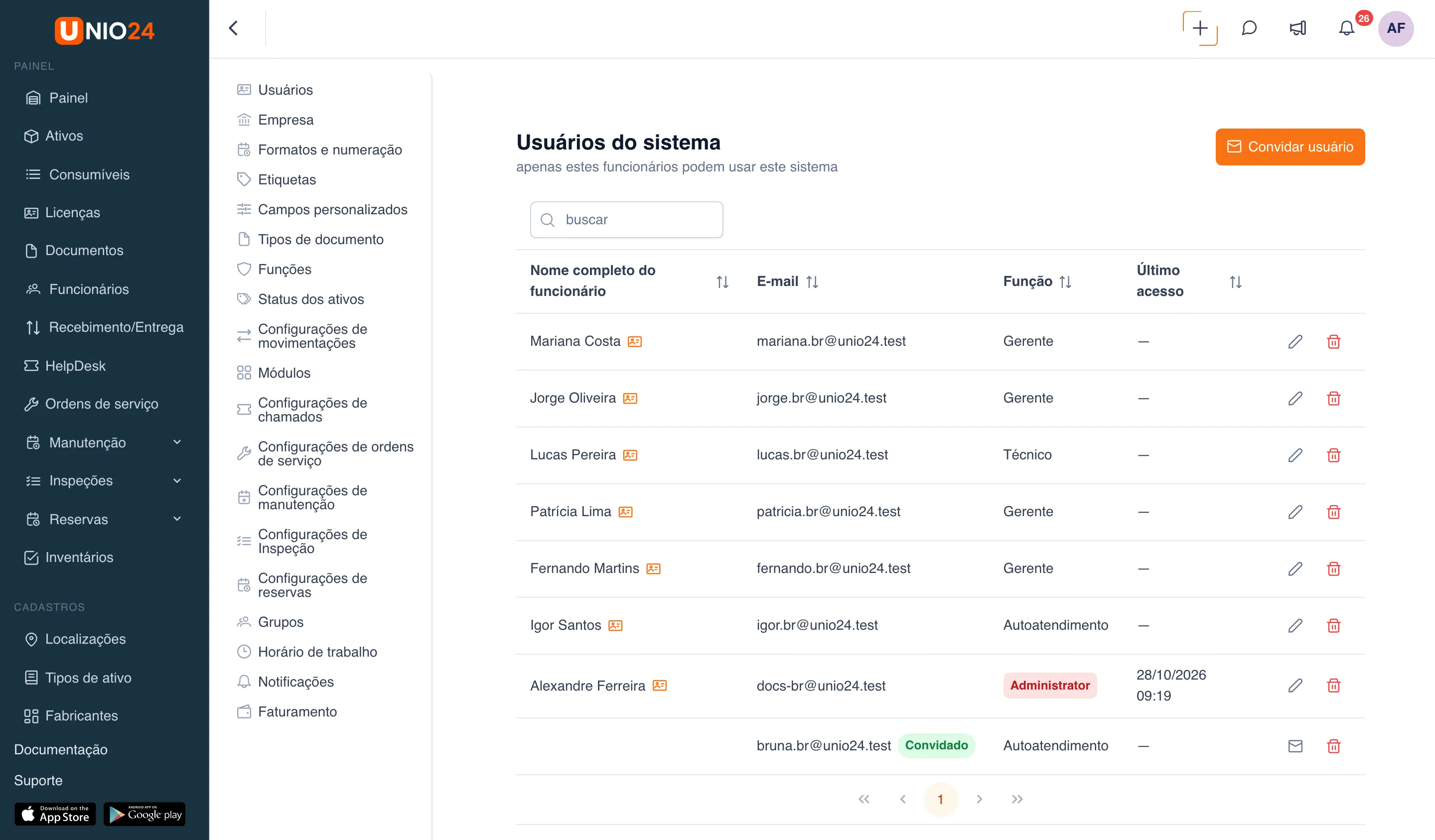Image resolution: width=1435 pixels, height=840 pixels.
Task: Open the Horário de trabalho settings
Action: coord(317,652)
